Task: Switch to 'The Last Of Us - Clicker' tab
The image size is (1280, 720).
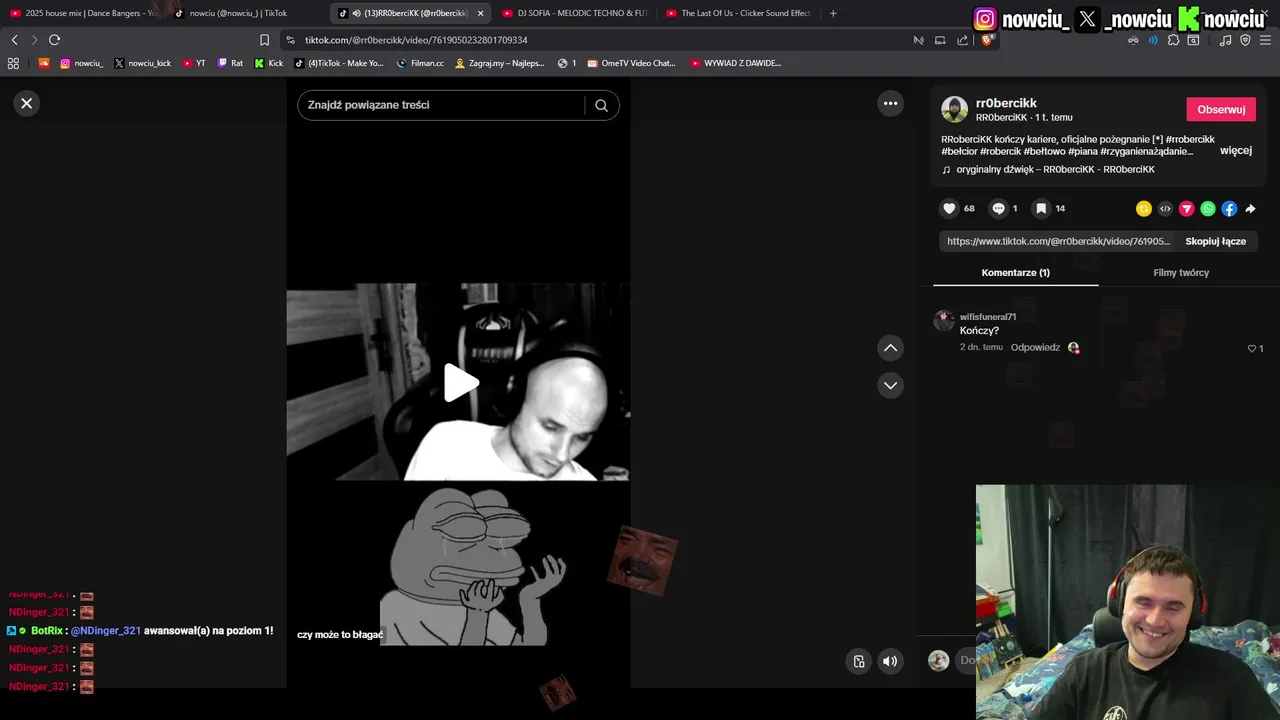Action: 738,13
